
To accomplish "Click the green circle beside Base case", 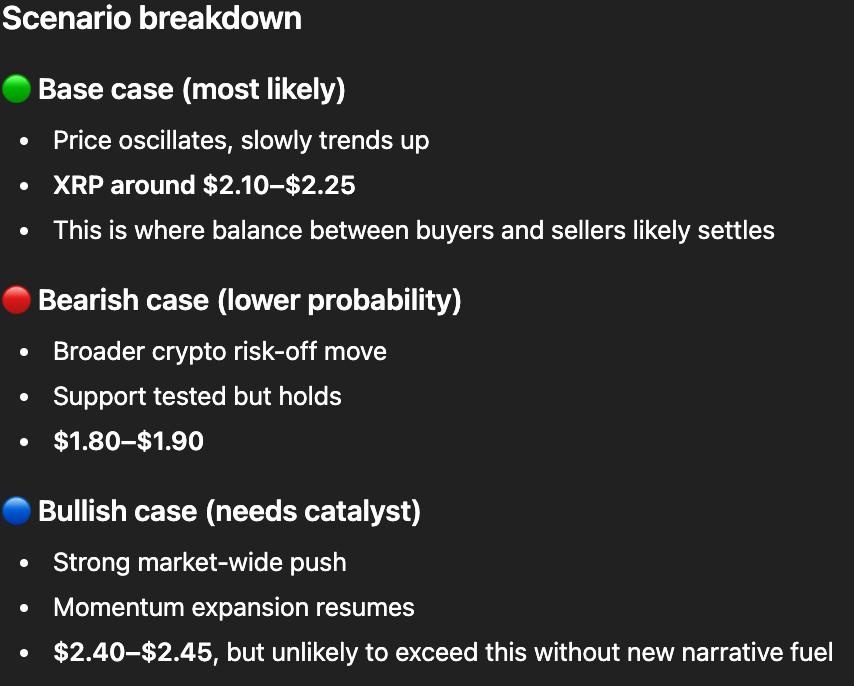I will pos(17,90).
